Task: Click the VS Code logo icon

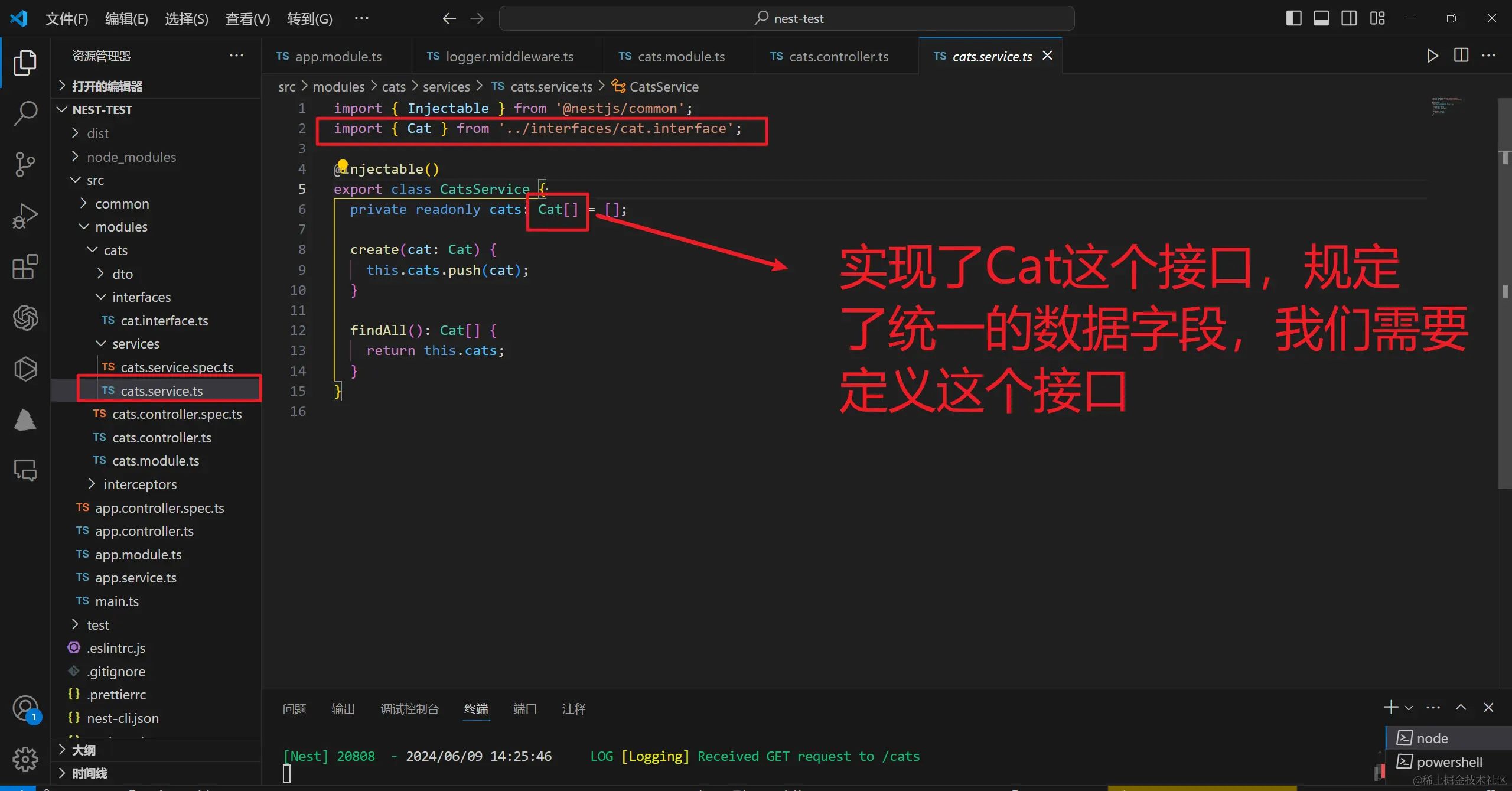Action: point(19,18)
